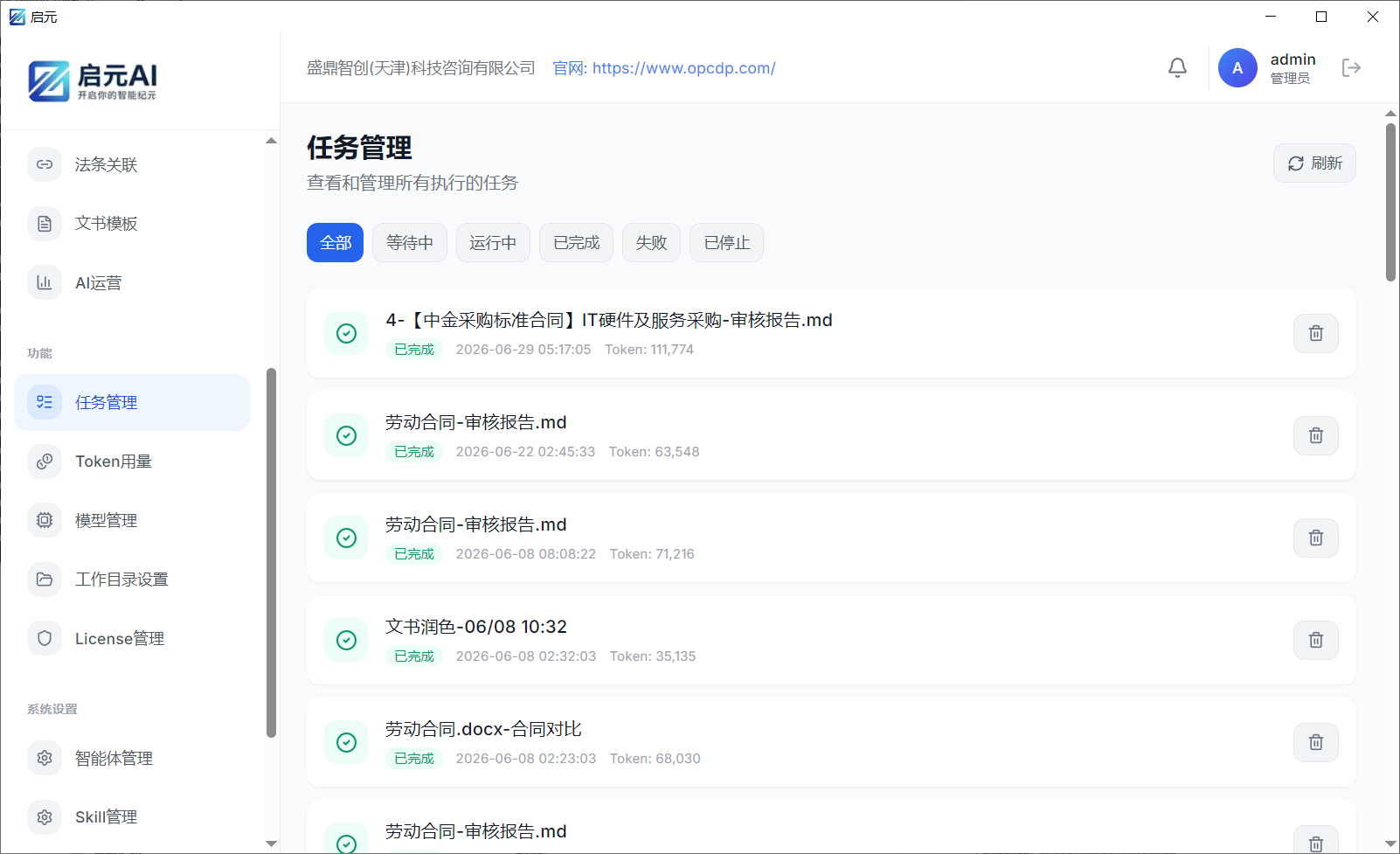Viewport: 1400px width, 854px height.
Task: Open AI运营 in the sidebar
Action: pos(132,282)
